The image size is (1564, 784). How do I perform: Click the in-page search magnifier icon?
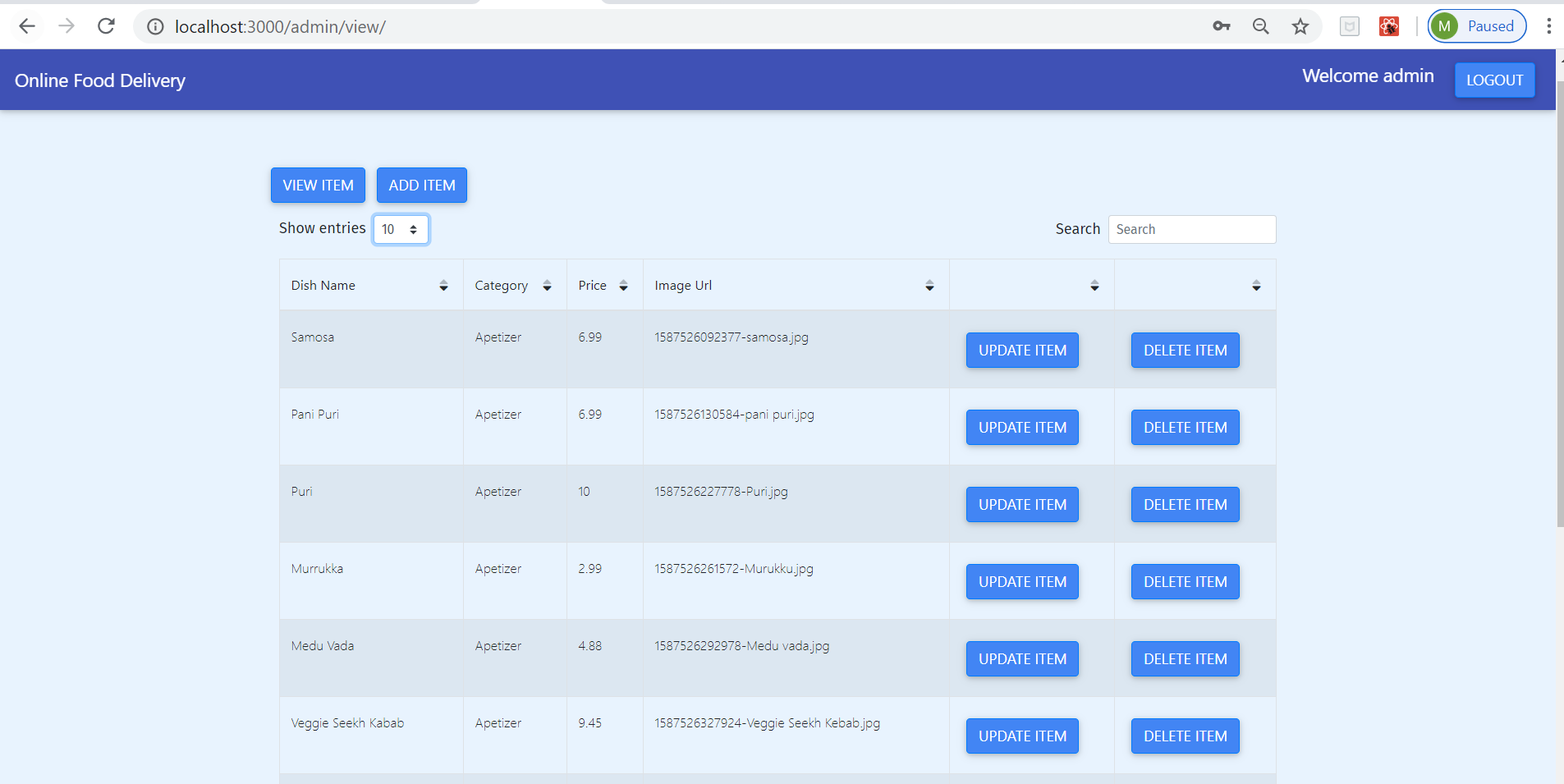pos(1260,26)
